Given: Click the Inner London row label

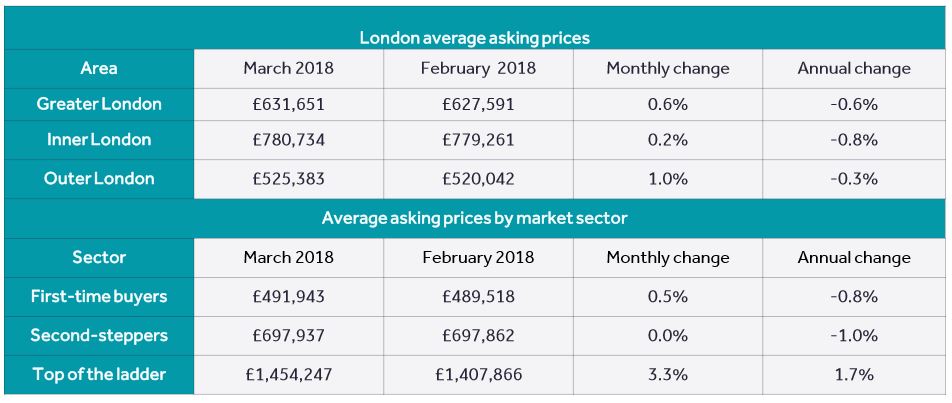Looking at the screenshot, I should (x=99, y=140).
